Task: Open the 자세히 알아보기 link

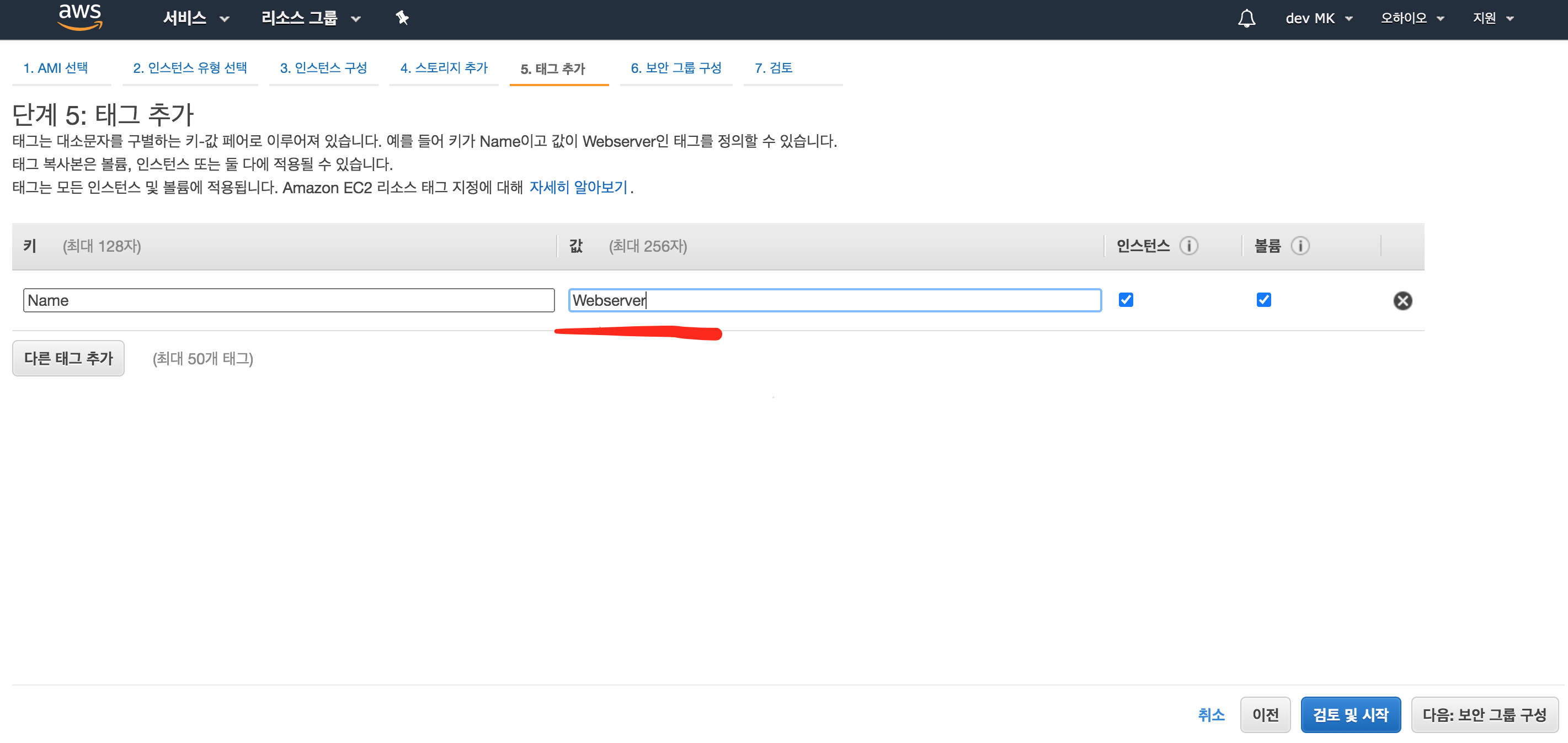Action: click(x=578, y=188)
